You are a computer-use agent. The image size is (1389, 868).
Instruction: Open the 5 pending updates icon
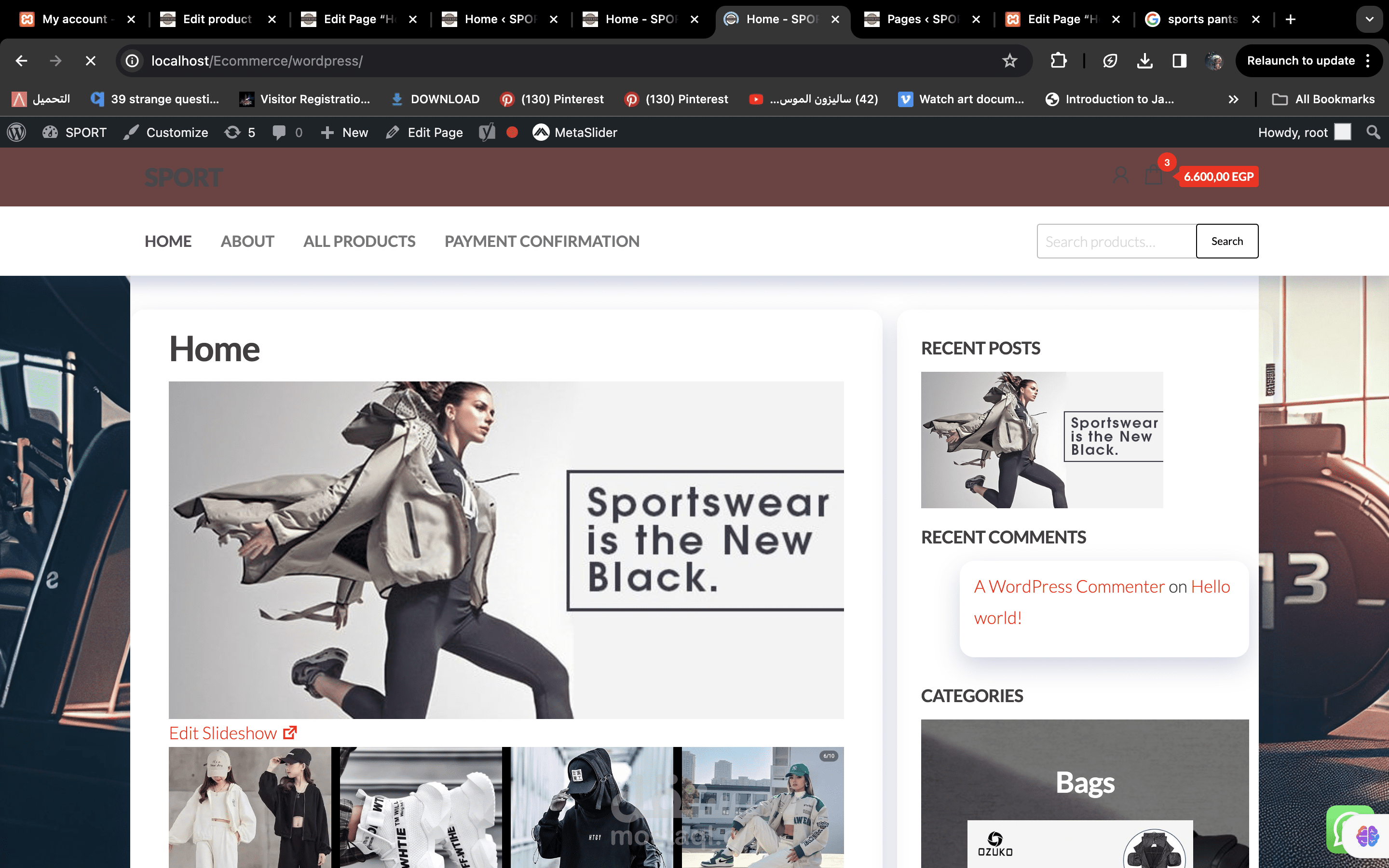[x=239, y=133]
